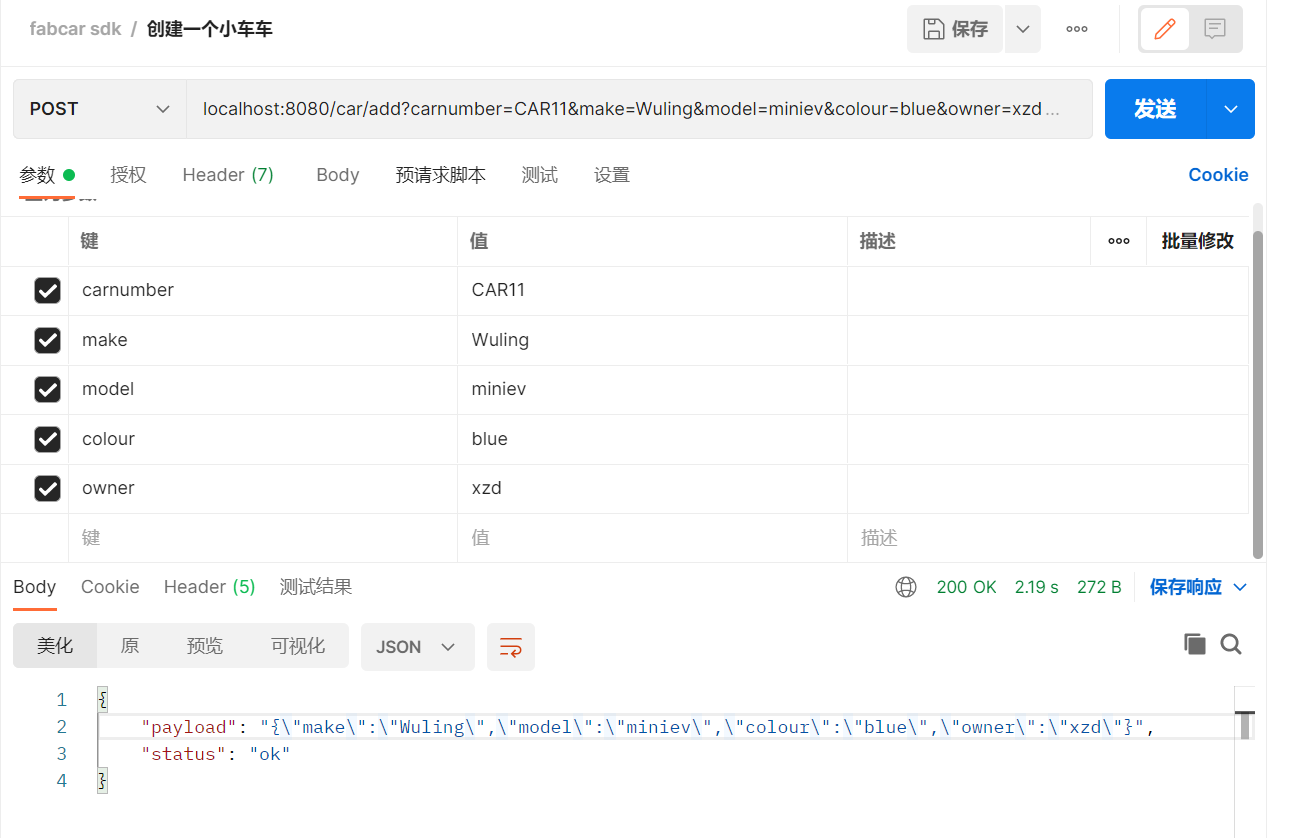The image size is (1289, 838).
Task: Click 批量修改 to bulk edit parameters
Action: coord(1197,241)
